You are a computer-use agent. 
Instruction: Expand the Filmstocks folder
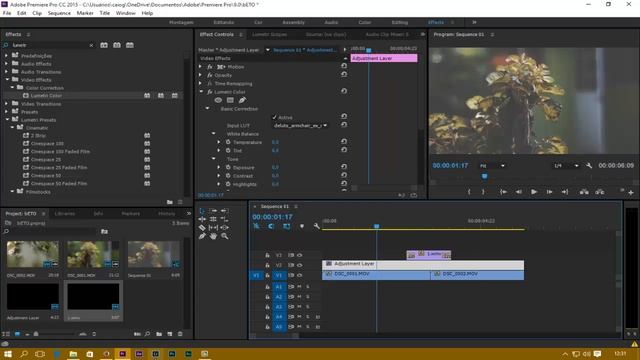(x=12, y=191)
